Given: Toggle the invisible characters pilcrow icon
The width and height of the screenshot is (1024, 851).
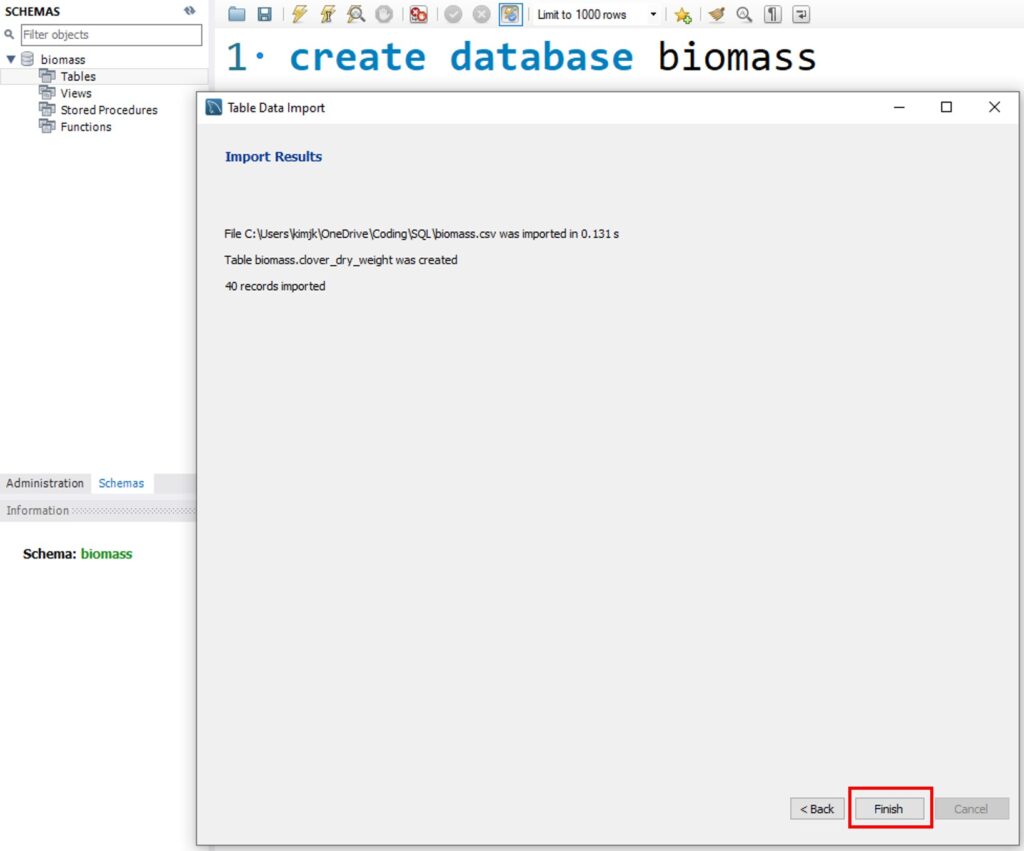Looking at the screenshot, I should [x=773, y=14].
